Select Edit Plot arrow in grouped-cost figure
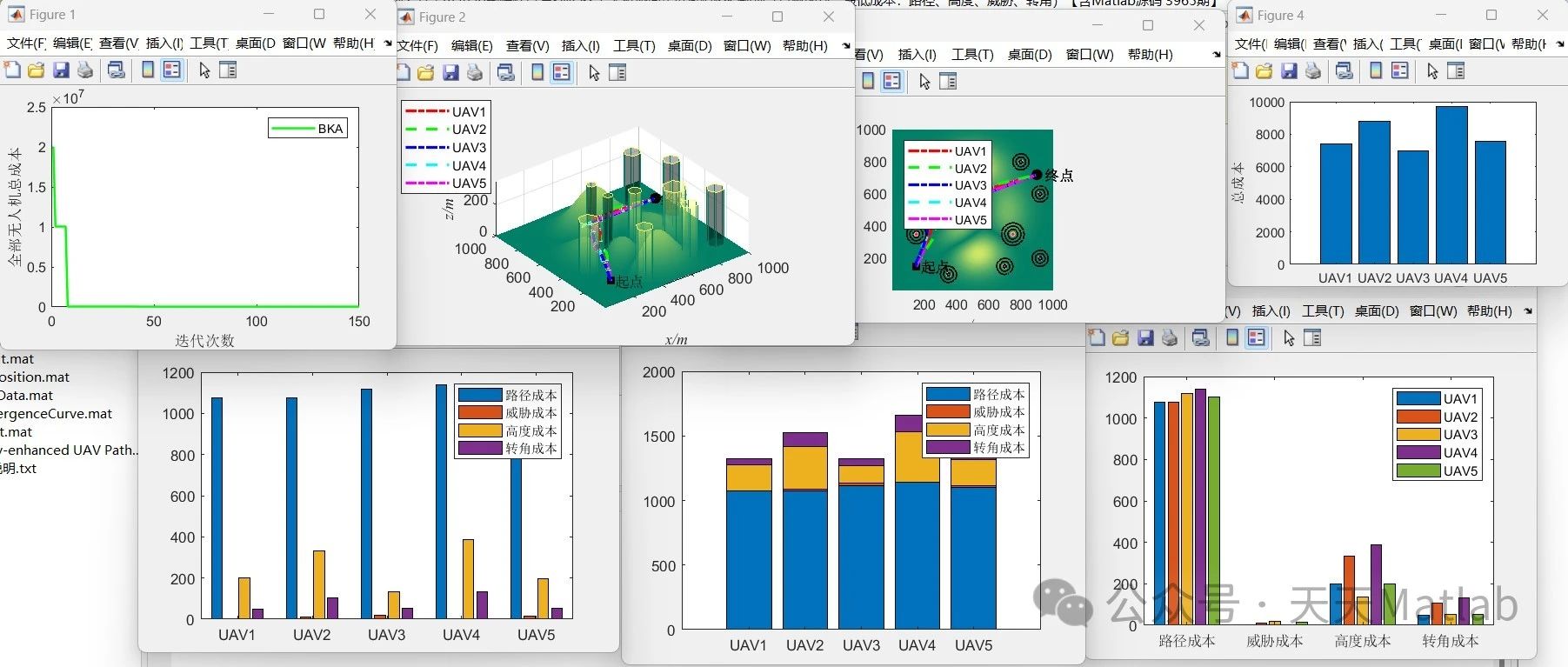This screenshot has width=1568, height=667. pyautogui.click(x=1289, y=338)
